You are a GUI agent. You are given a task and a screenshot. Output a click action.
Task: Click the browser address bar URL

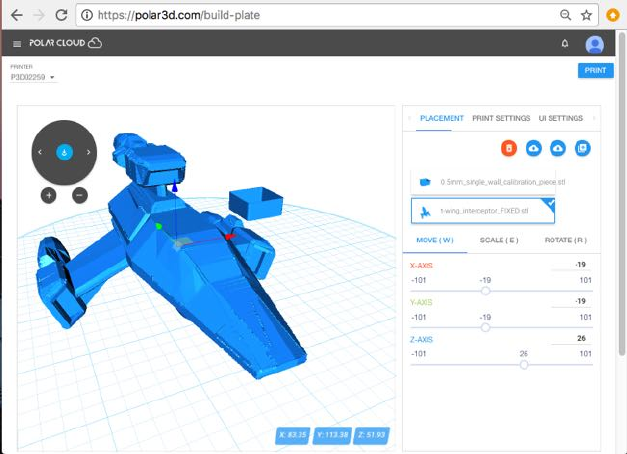point(179,15)
